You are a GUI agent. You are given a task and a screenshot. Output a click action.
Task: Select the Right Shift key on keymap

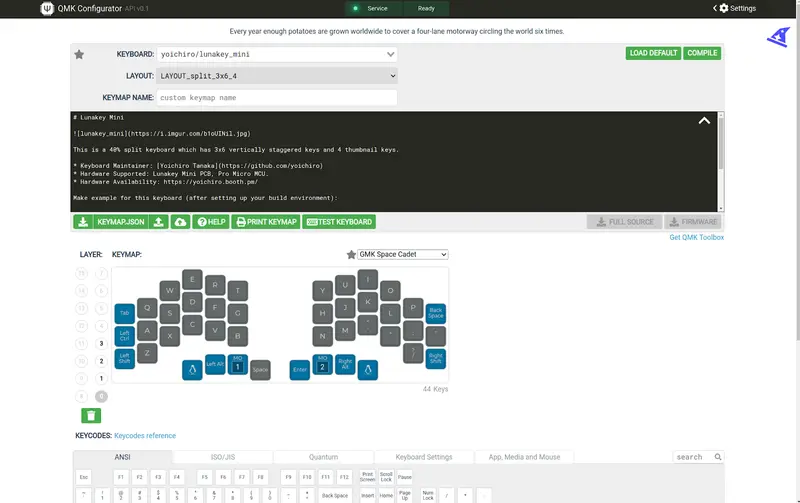point(436,358)
